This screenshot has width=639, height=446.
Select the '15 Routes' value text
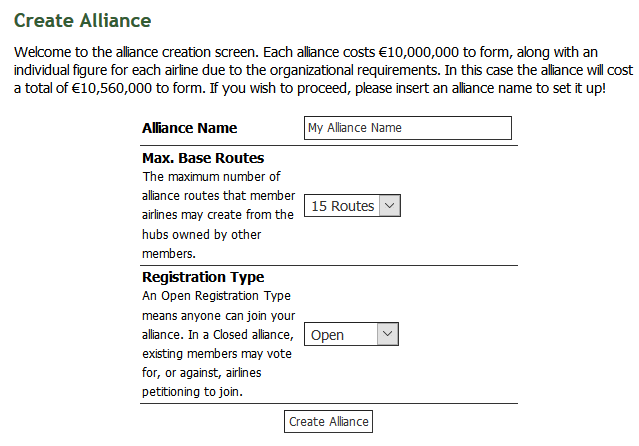pos(342,206)
